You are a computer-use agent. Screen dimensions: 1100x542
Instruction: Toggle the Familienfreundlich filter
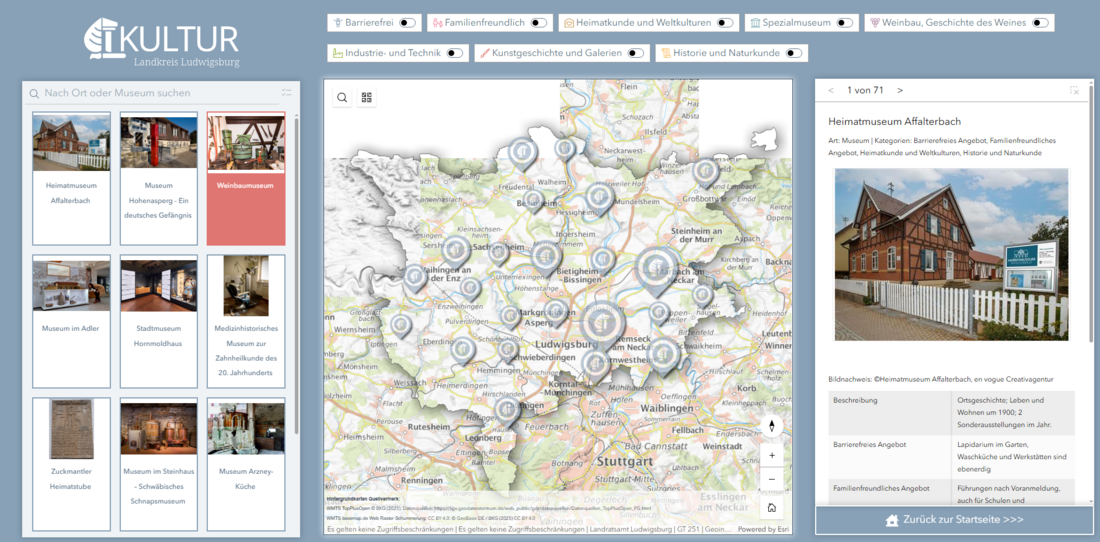click(x=538, y=22)
